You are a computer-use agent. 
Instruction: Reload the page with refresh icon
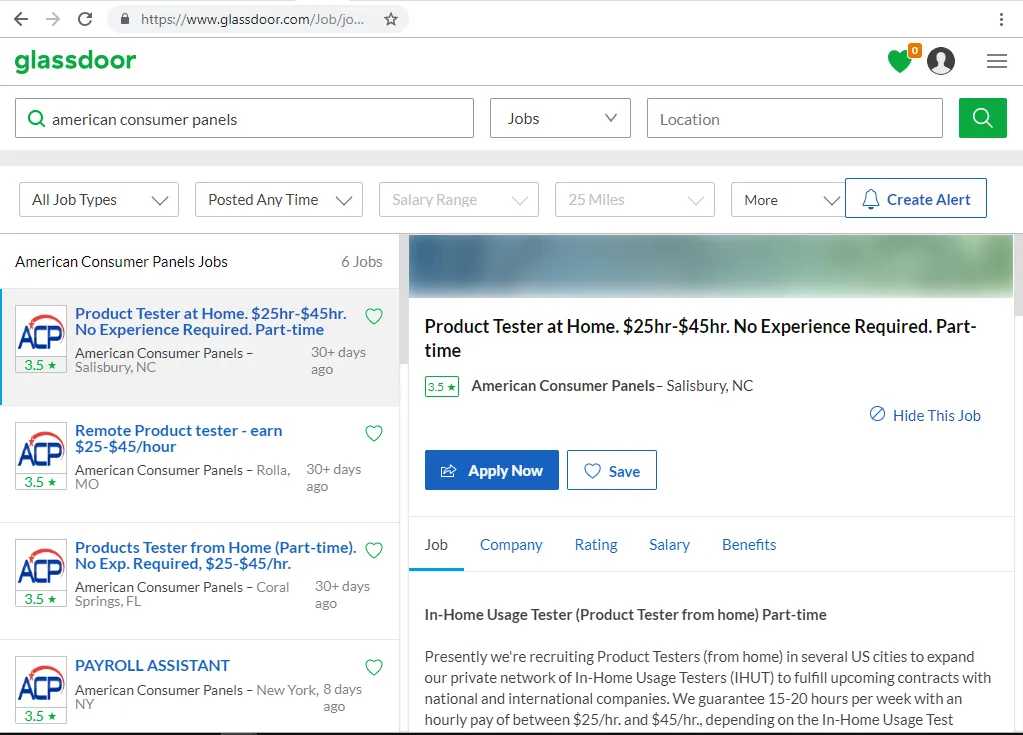pos(85,19)
